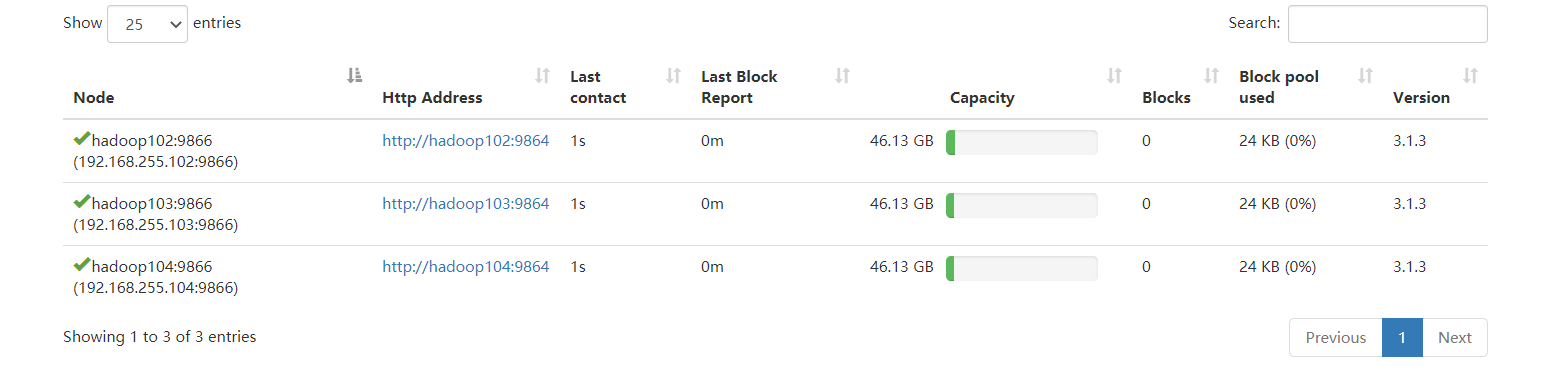Click the Capacity column sort icon
1564x384 pixels.
[x=1115, y=76]
